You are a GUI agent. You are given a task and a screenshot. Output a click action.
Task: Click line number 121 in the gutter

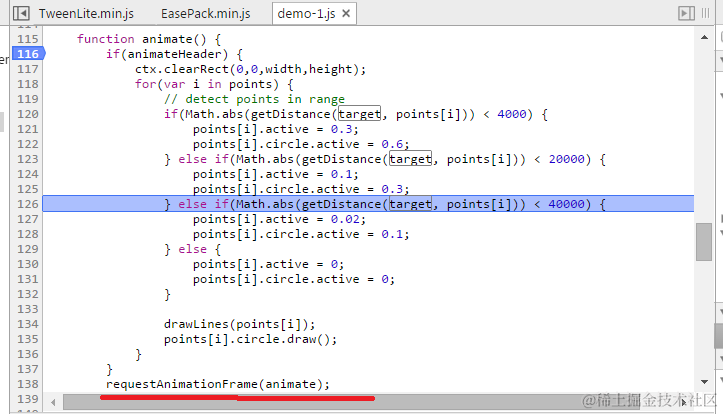coord(28,129)
